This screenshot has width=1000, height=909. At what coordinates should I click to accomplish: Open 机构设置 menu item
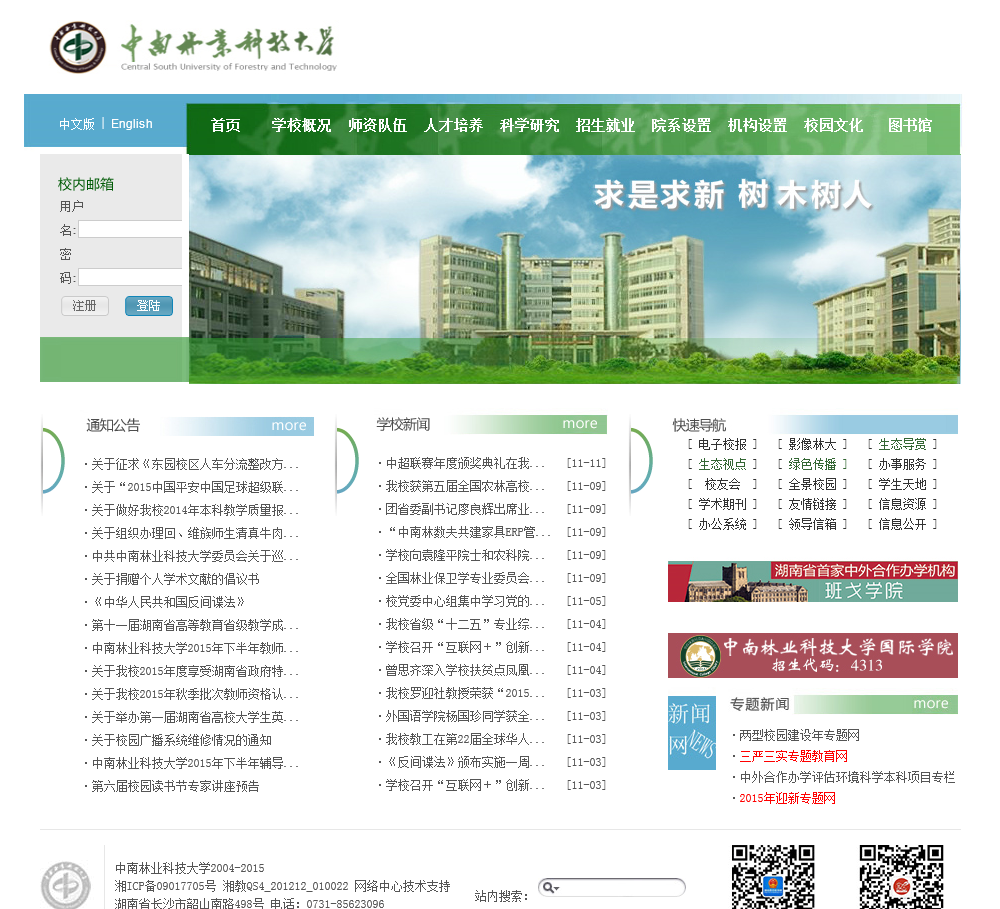click(758, 125)
